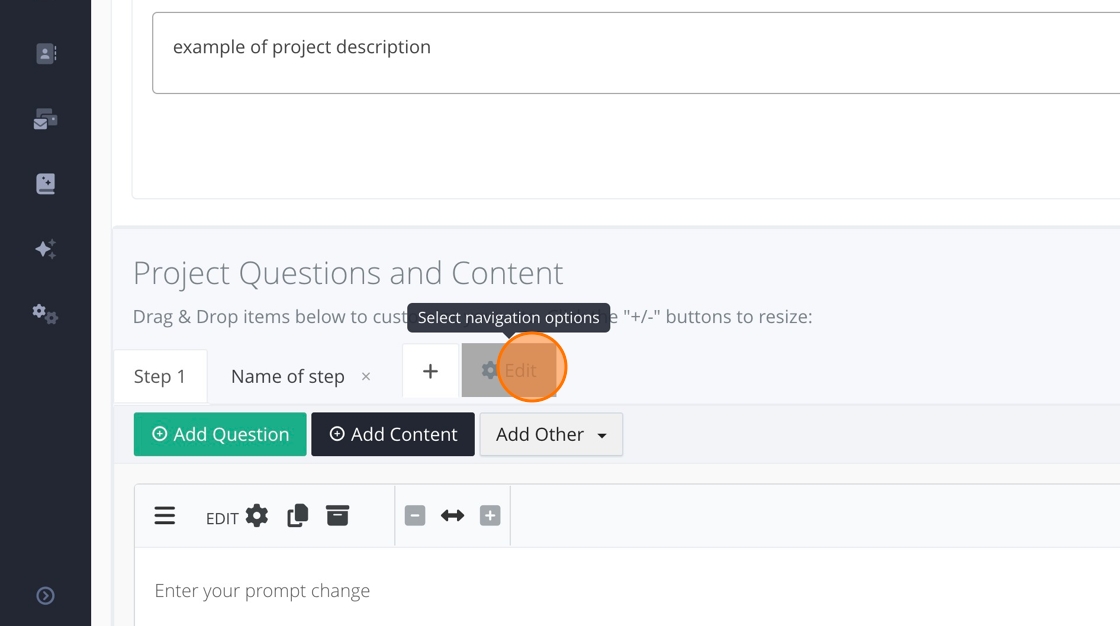Remove the Name of step tab
Image resolution: width=1120 pixels, height=626 pixels.
point(366,377)
